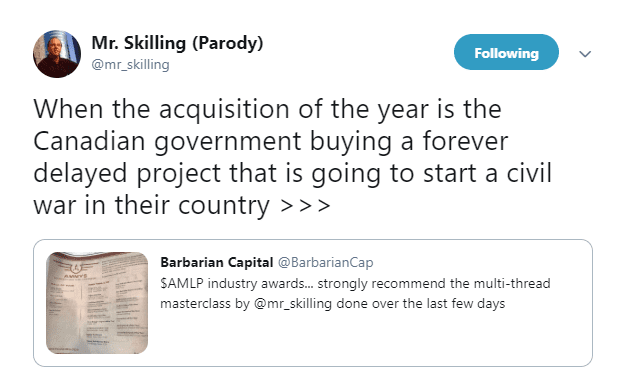Click the '>>>' at the tweet's end
Screen dimensions: 629x376
[x=305, y=205]
